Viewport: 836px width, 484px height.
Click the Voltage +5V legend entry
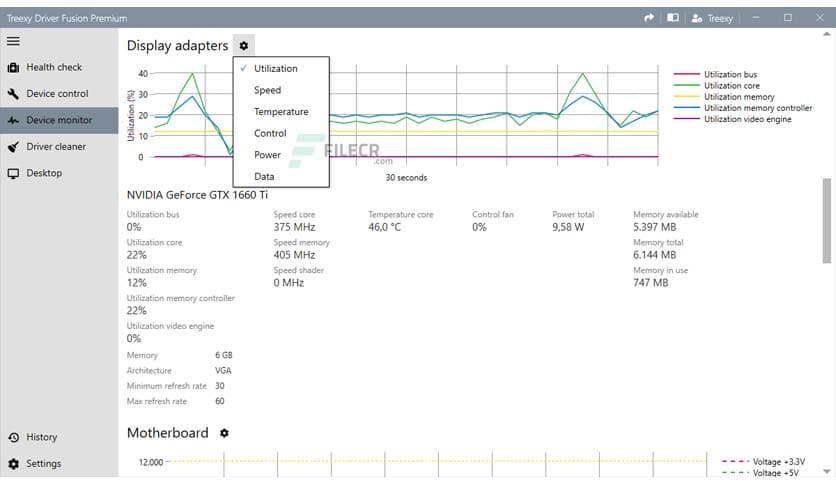click(x=776, y=473)
